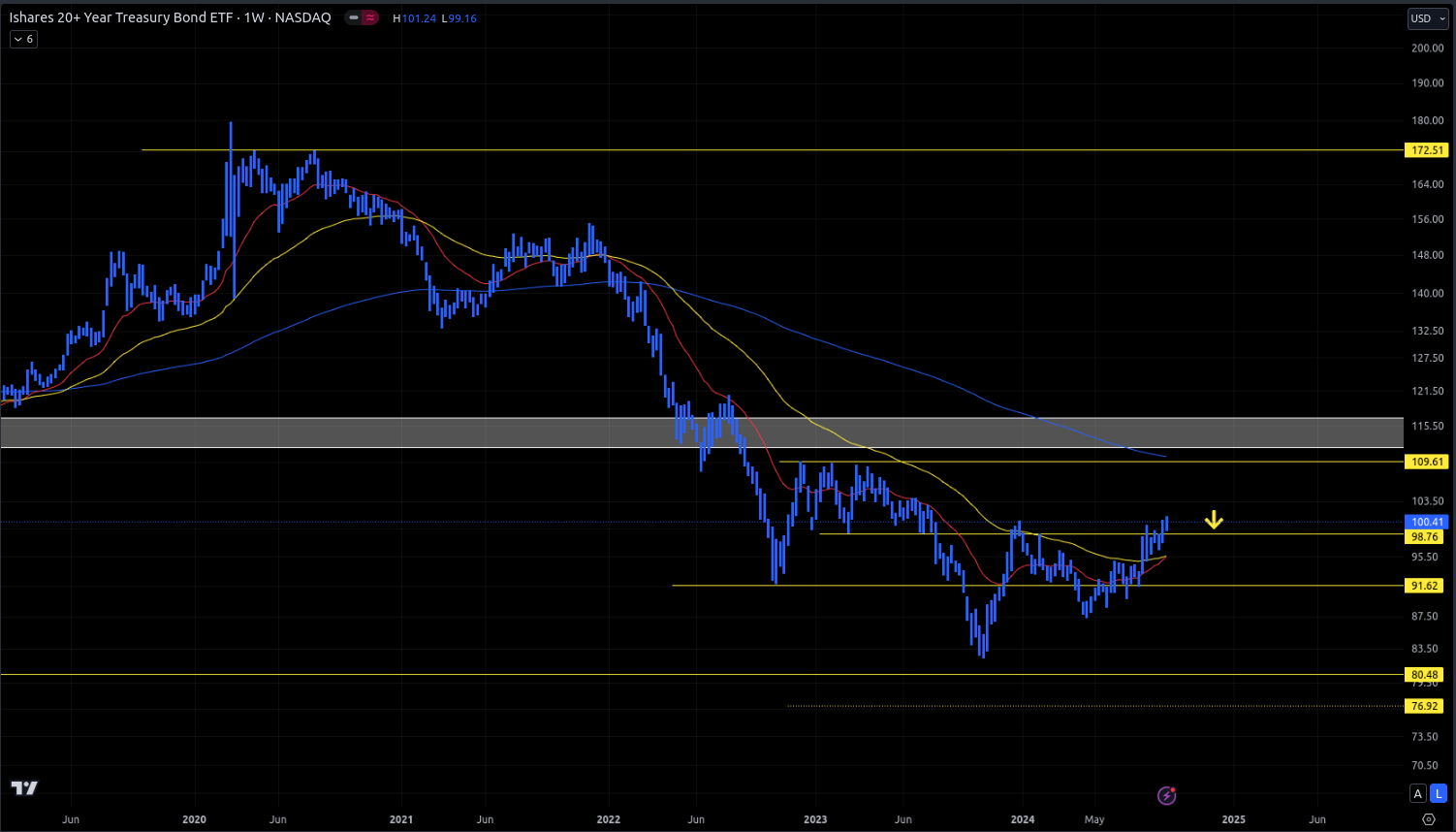Click the 148.00 price scale label

pyautogui.click(x=1428, y=255)
